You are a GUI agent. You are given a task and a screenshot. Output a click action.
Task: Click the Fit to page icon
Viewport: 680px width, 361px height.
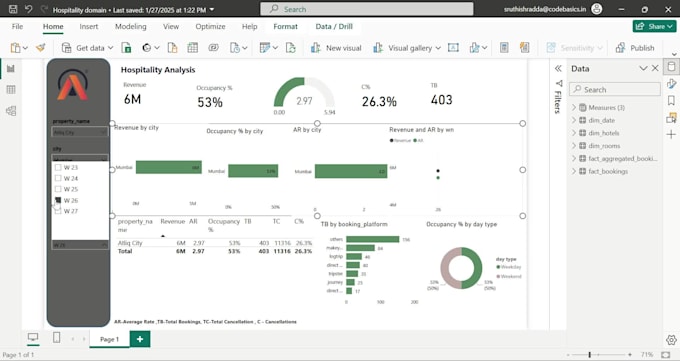pos(666,355)
